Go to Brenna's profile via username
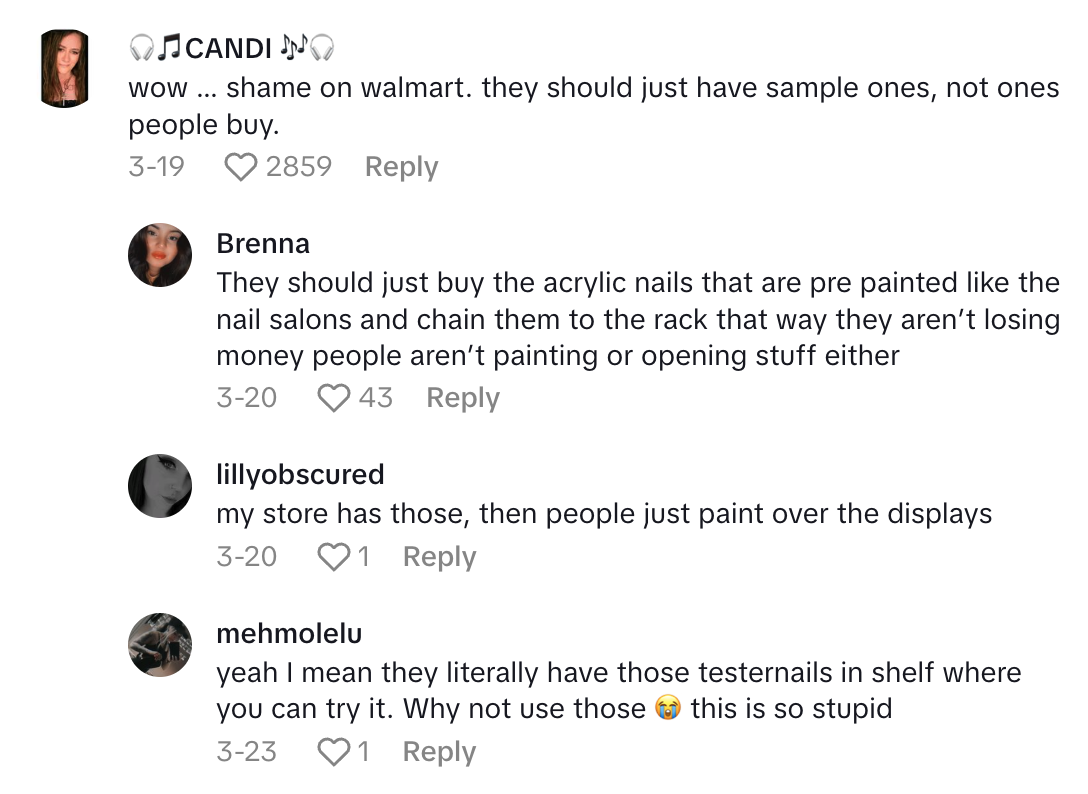The width and height of the screenshot is (1088, 794). coord(263,244)
